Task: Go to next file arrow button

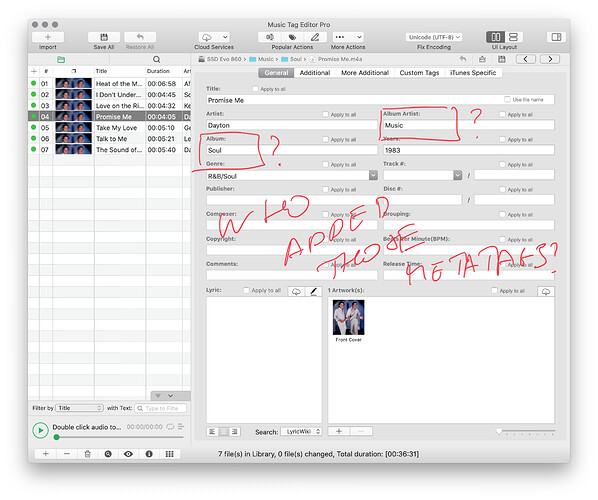Action: tap(550, 59)
